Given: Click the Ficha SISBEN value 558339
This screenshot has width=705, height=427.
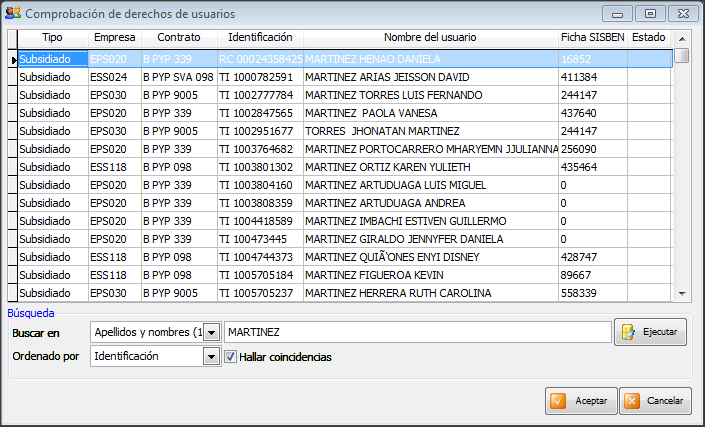Looking at the screenshot, I should click(x=593, y=293).
